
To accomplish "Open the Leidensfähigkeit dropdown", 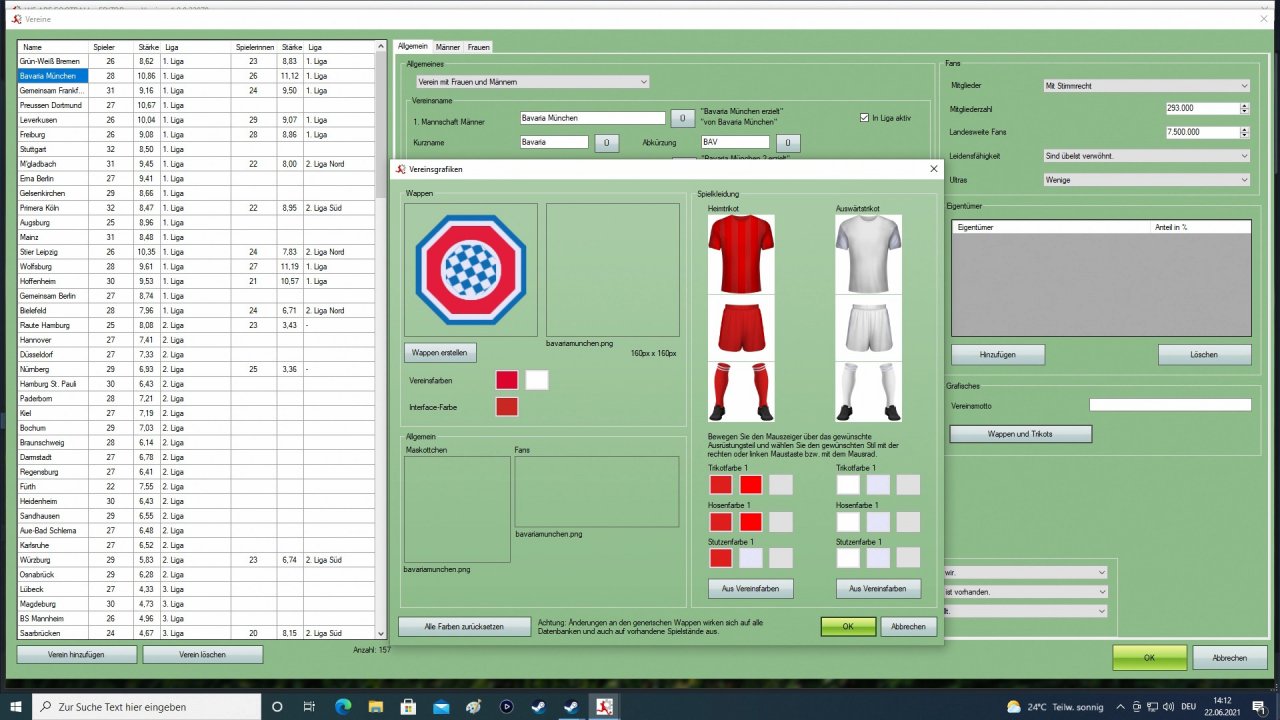I will tap(1146, 156).
